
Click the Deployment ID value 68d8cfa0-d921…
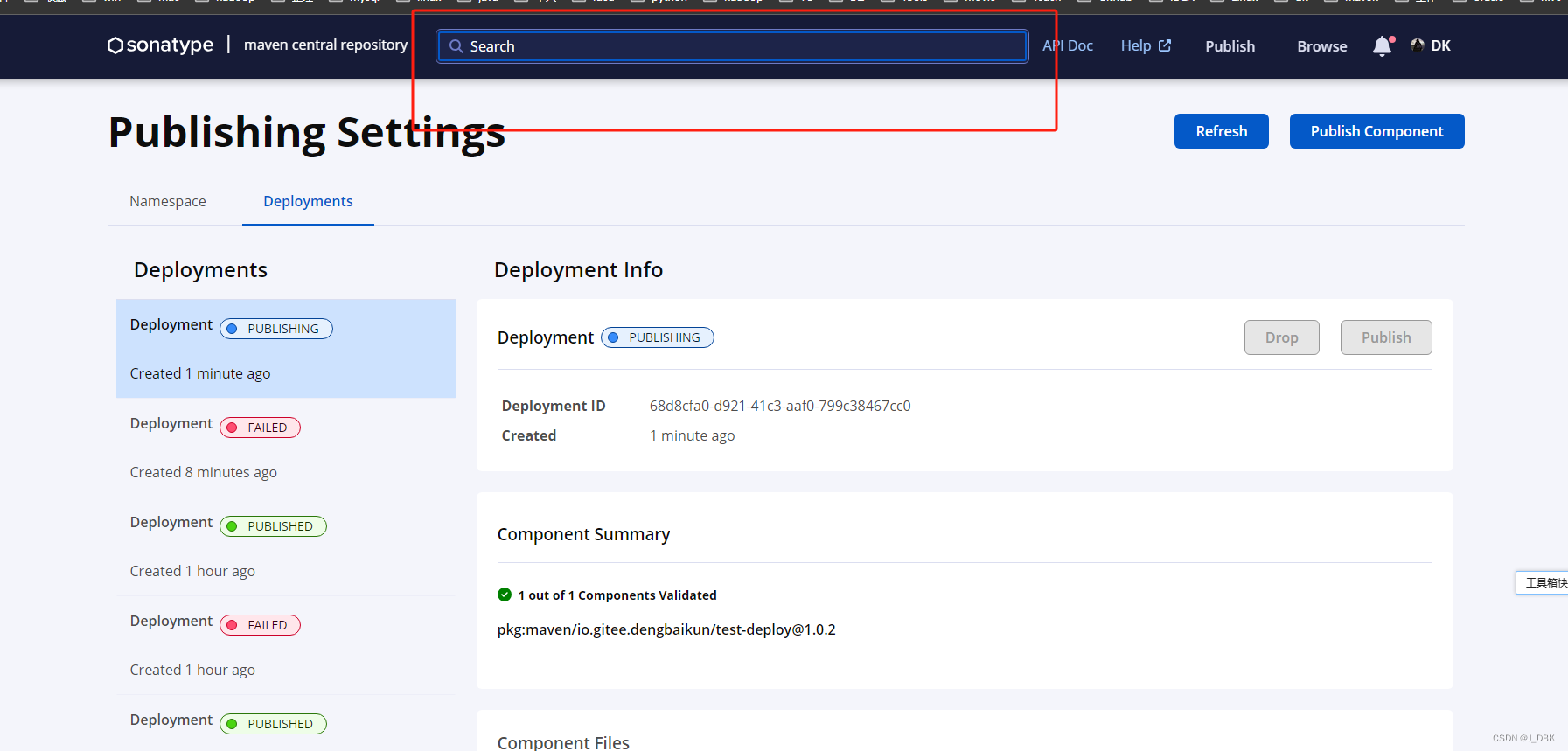coord(780,406)
